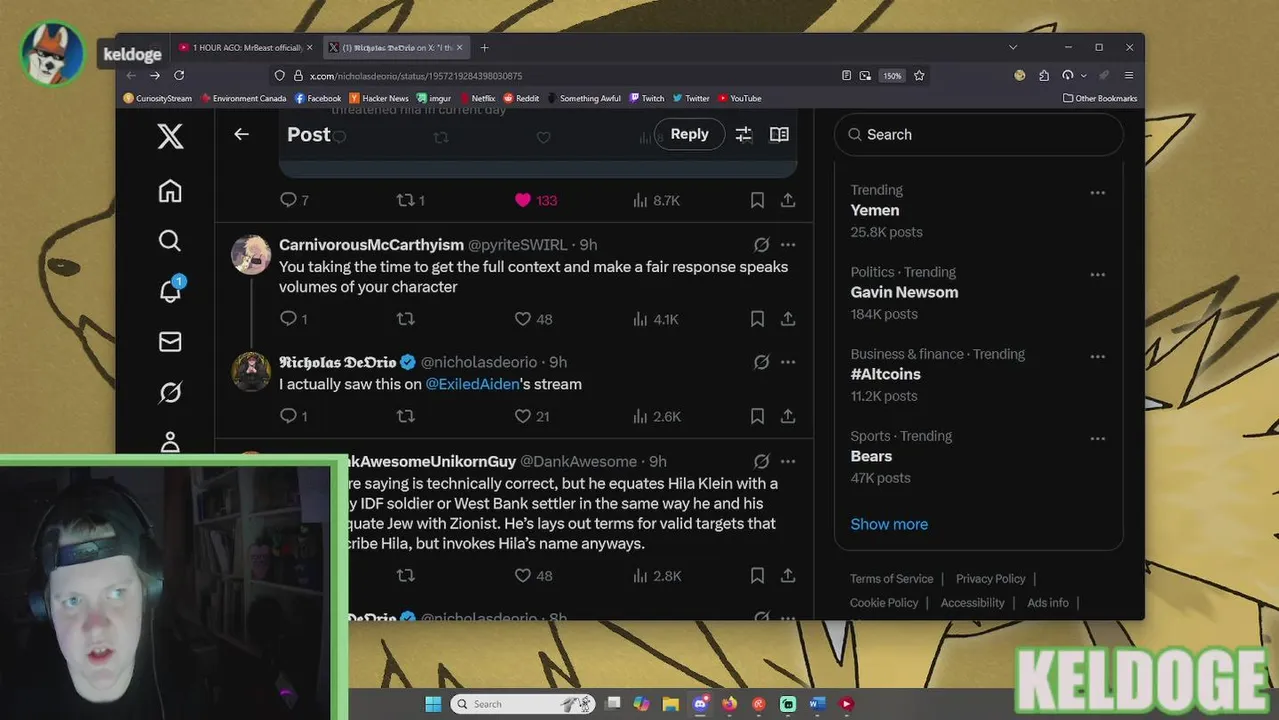Viewport: 1279px width, 720px height.
Task: Switch to the MrBeast YouTube tab
Action: (x=246, y=47)
